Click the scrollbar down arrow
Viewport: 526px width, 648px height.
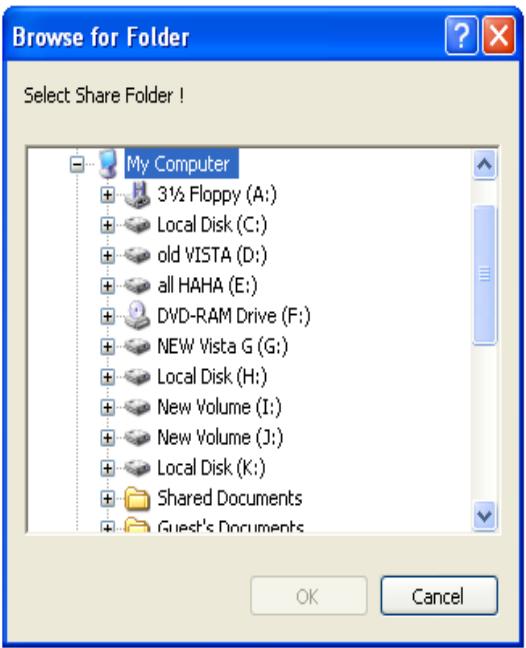484,515
